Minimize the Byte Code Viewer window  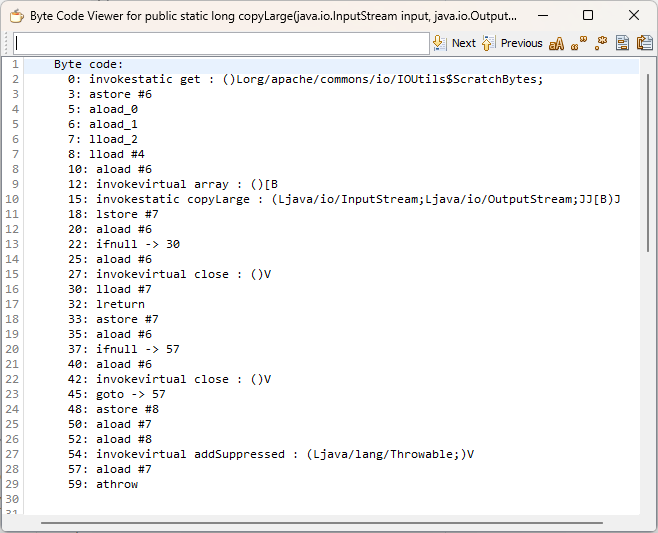(x=541, y=16)
